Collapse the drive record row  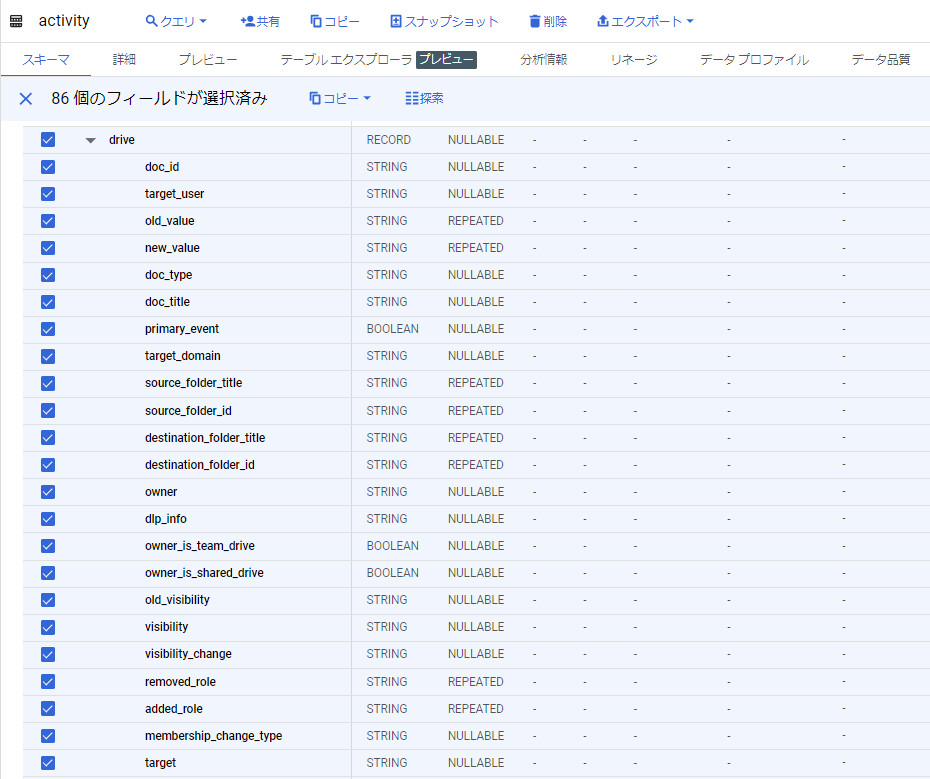point(91,140)
